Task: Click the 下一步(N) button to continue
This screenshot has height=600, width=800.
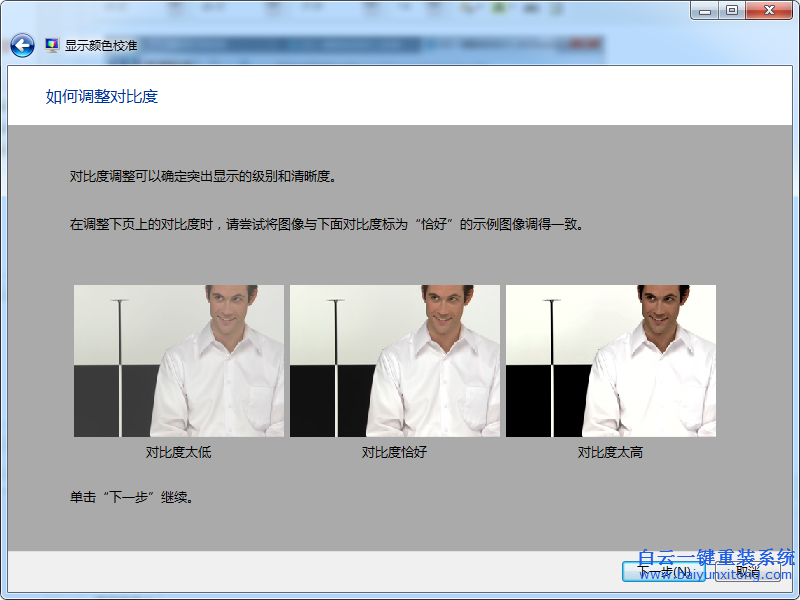Action: 663,570
